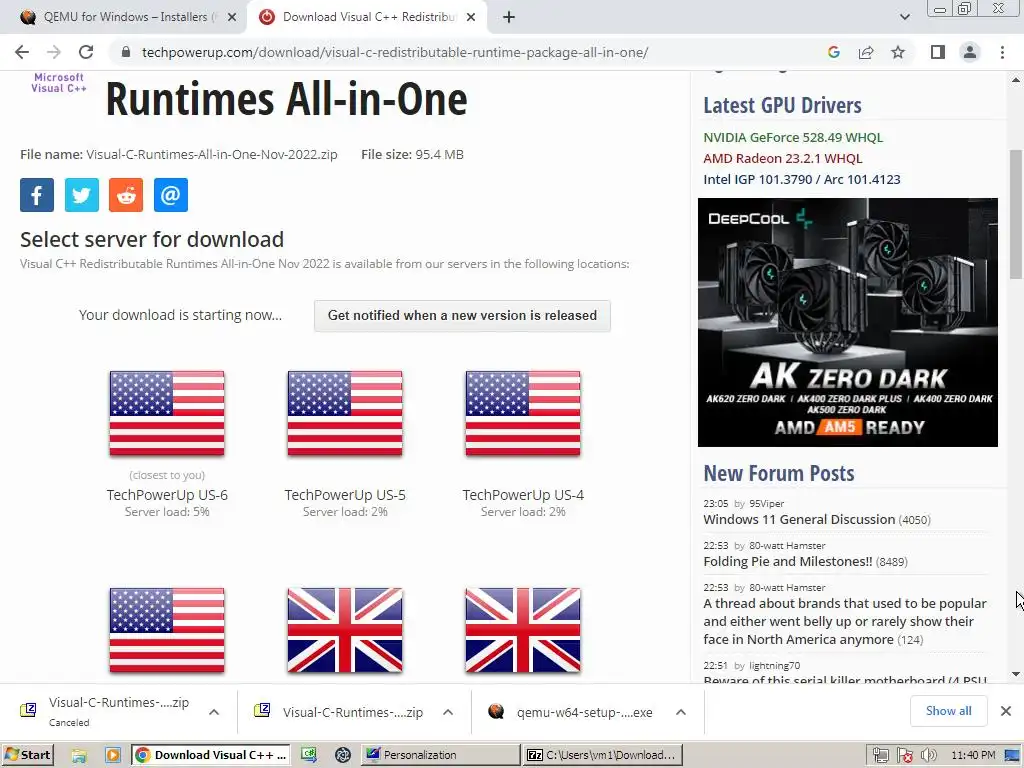The width and height of the screenshot is (1024, 768).
Task: Select the right UK flag server
Action: point(523,630)
